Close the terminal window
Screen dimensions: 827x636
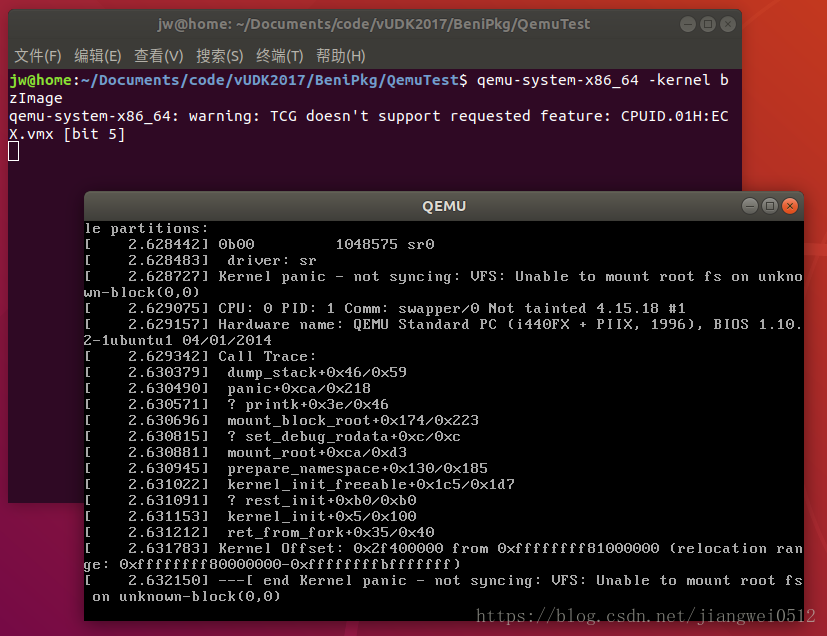[728, 24]
